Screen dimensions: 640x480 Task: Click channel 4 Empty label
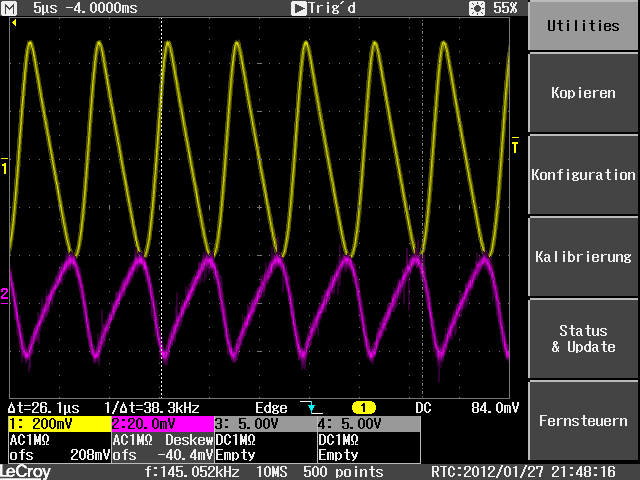[338, 455]
